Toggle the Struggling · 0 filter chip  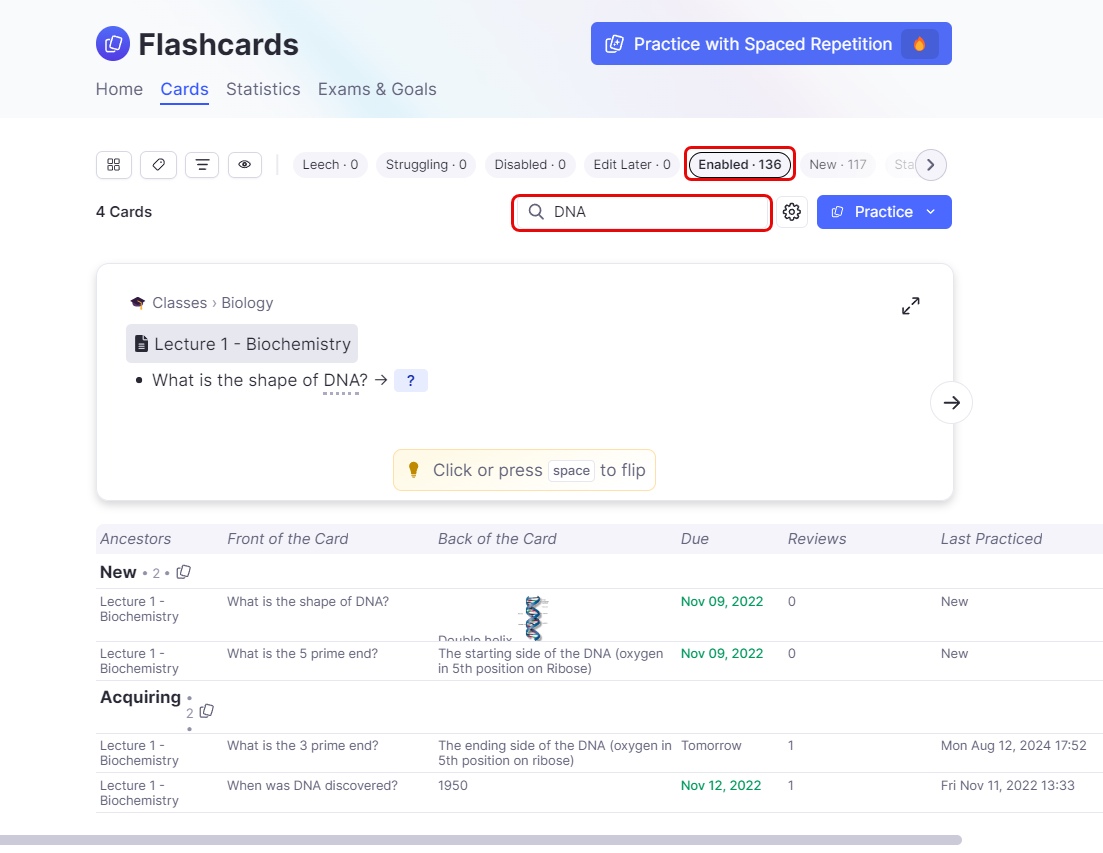point(426,165)
